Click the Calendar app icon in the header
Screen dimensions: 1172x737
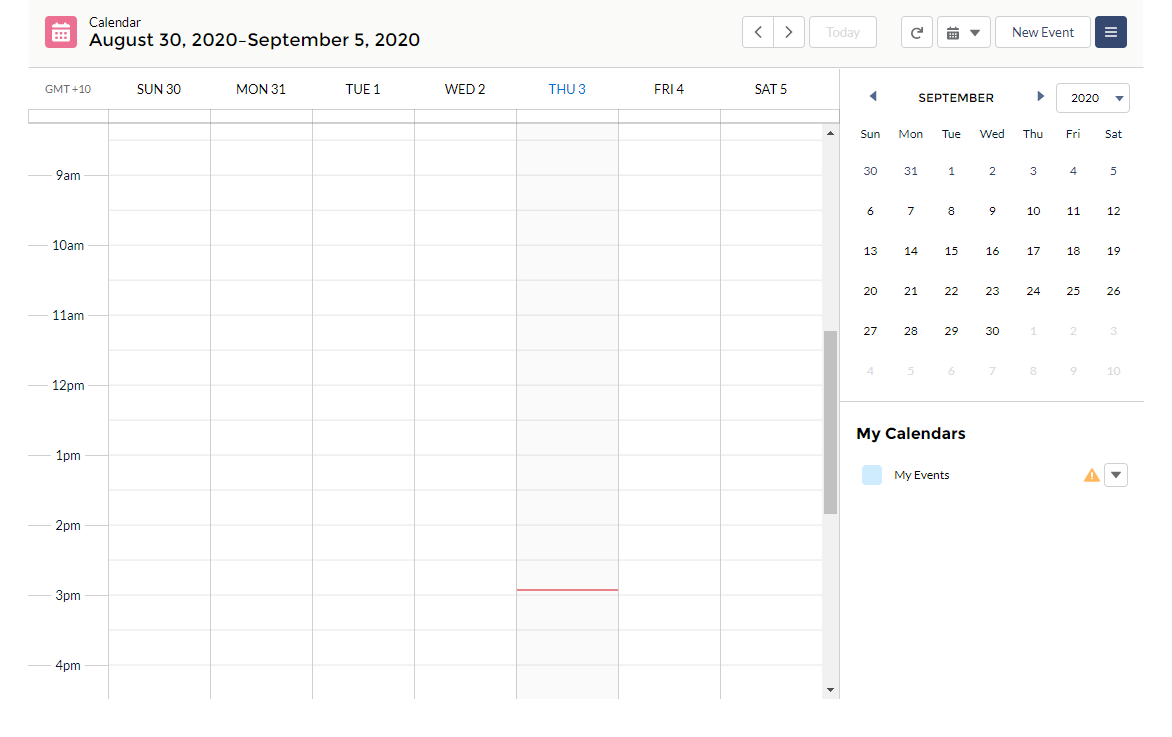tap(60, 31)
